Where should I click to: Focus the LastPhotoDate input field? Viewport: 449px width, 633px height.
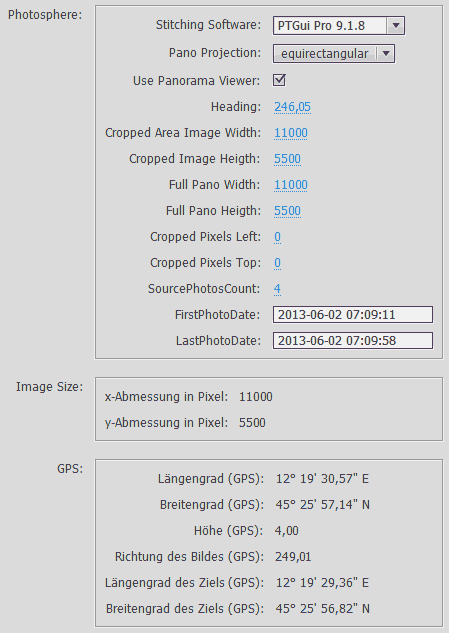353,340
